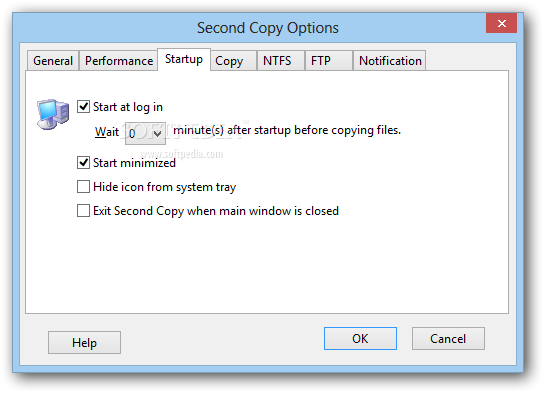Viewport: 544px width, 393px height.
Task: Click the Cancel button
Action: pyautogui.click(x=448, y=338)
